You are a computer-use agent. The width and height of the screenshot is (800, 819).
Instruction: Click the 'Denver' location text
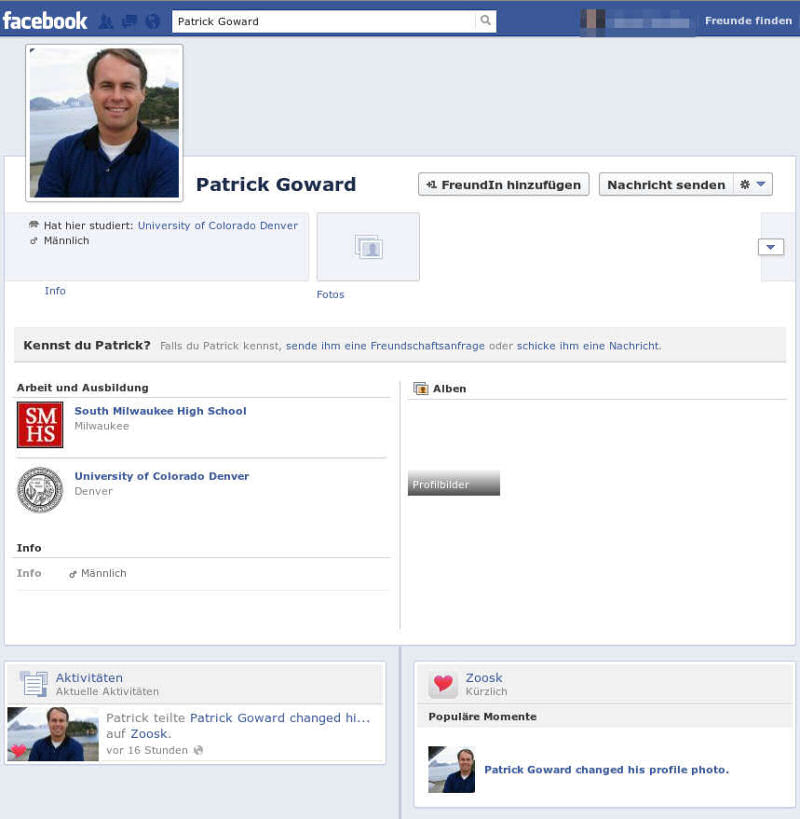(x=93, y=492)
